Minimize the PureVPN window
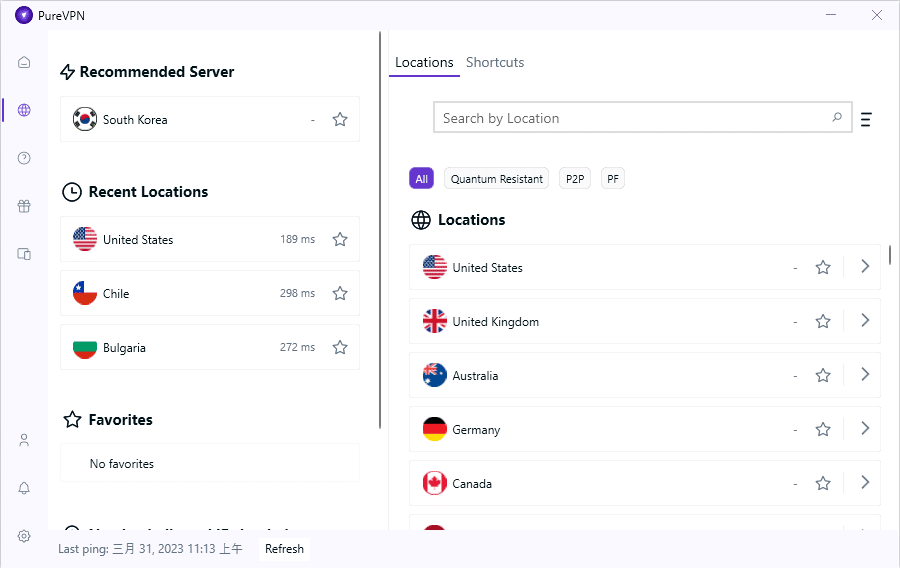The height and width of the screenshot is (568, 900). point(831,15)
